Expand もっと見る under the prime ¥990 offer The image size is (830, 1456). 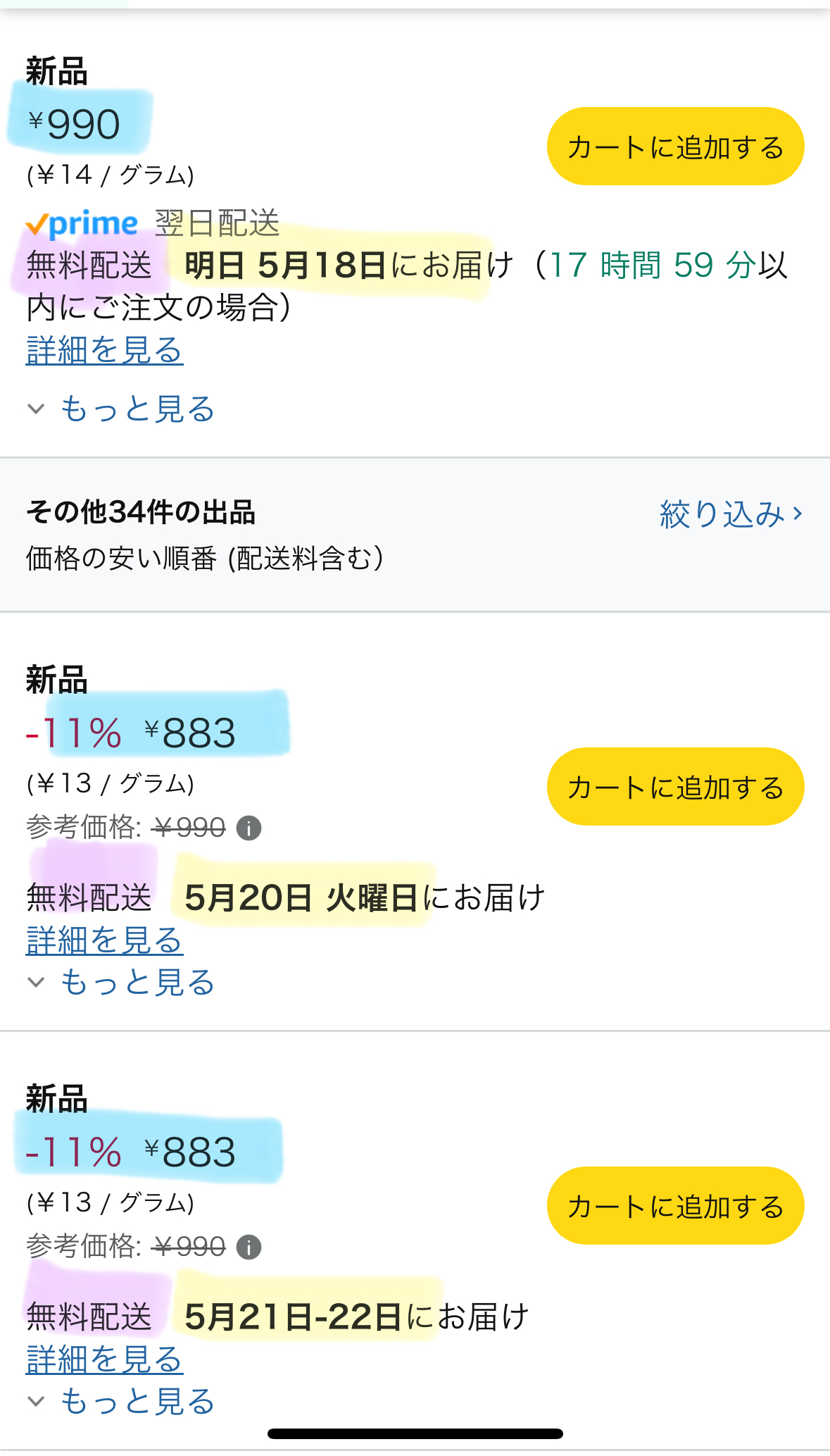click(x=121, y=409)
